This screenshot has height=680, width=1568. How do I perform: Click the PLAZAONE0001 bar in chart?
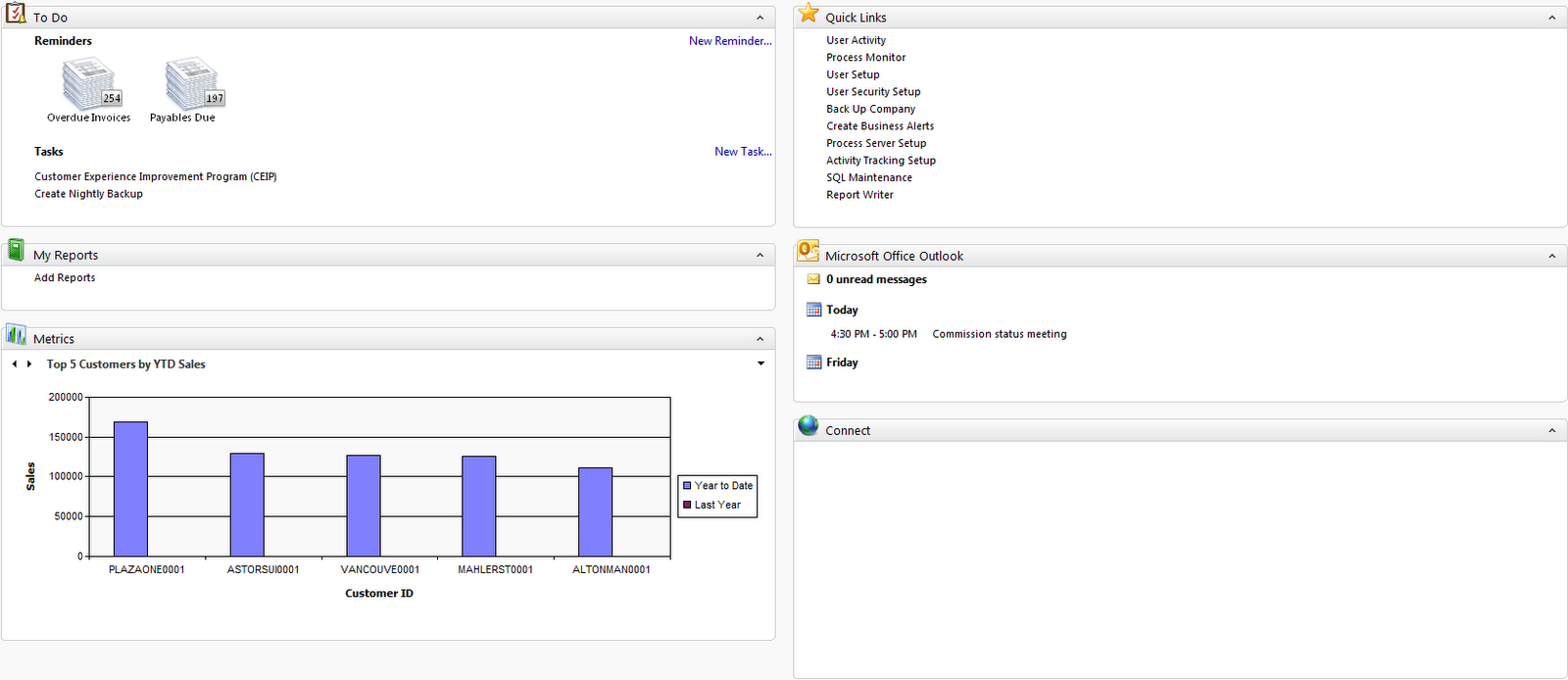click(130, 489)
